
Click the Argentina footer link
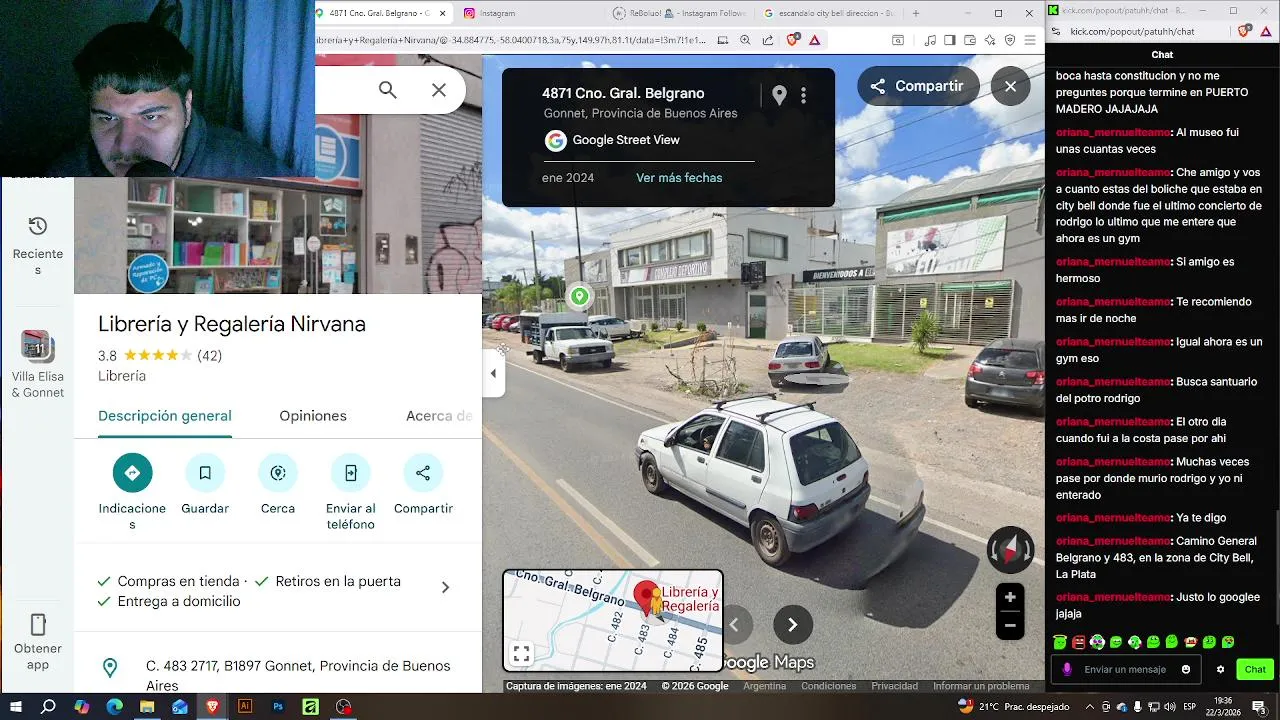pos(764,686)
